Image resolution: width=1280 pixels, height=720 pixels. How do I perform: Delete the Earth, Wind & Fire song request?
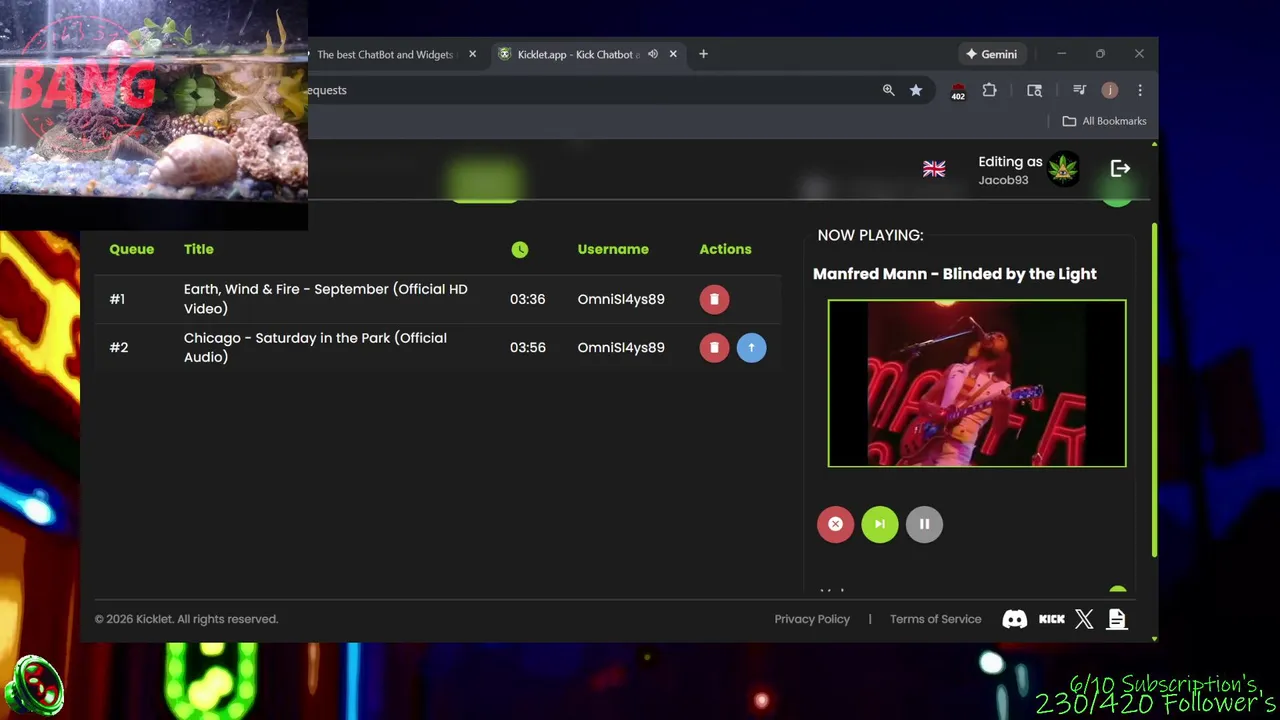pyautogui.click(x=714, y=299)
